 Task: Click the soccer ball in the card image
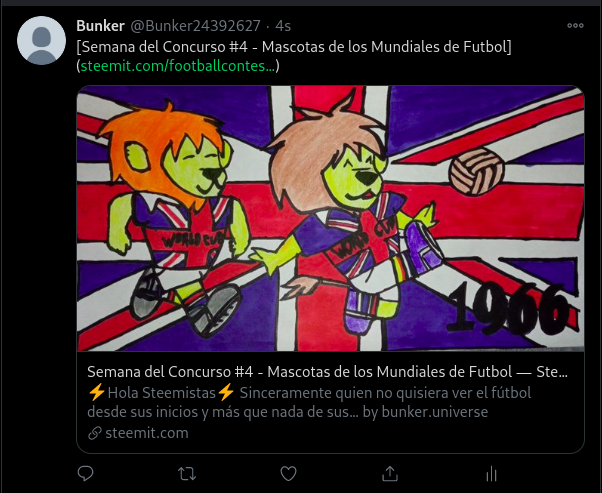[476, 171]
